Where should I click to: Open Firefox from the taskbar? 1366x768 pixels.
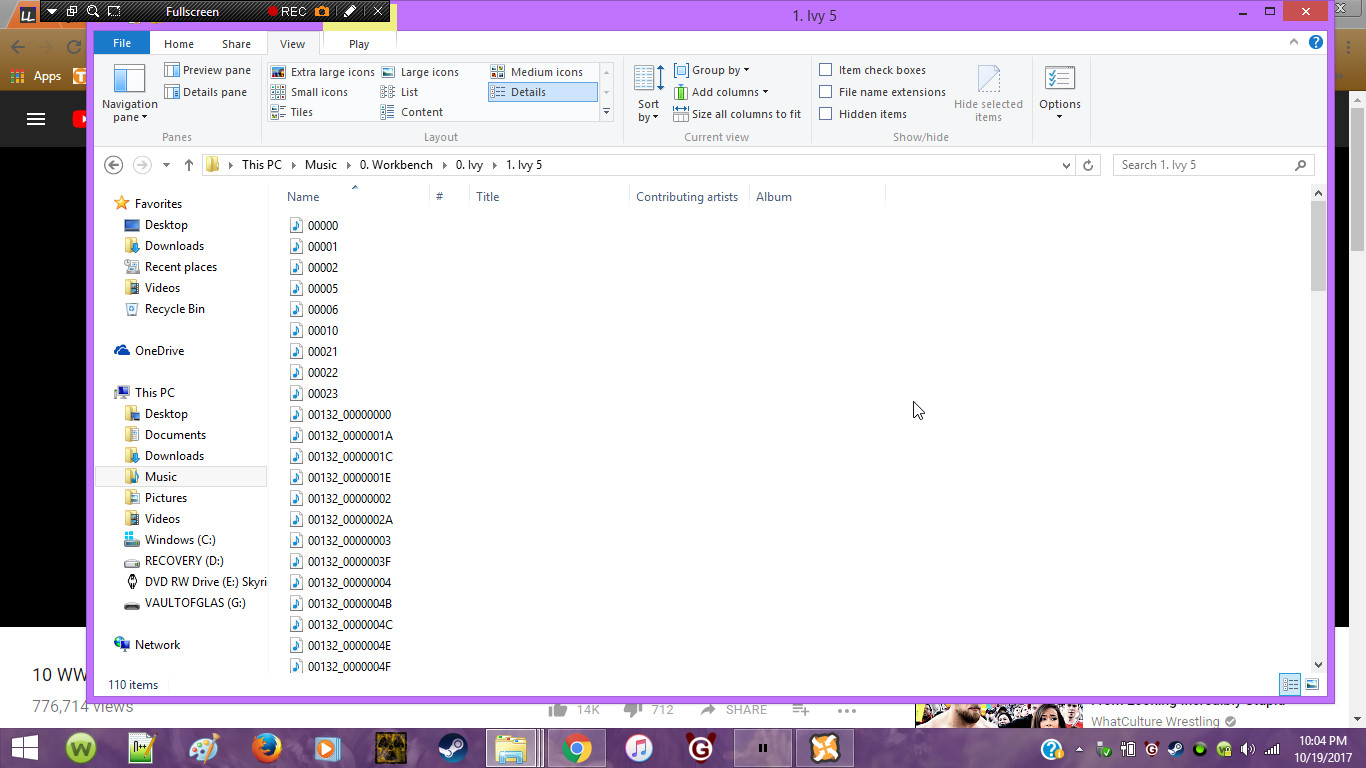coord(266,748)
